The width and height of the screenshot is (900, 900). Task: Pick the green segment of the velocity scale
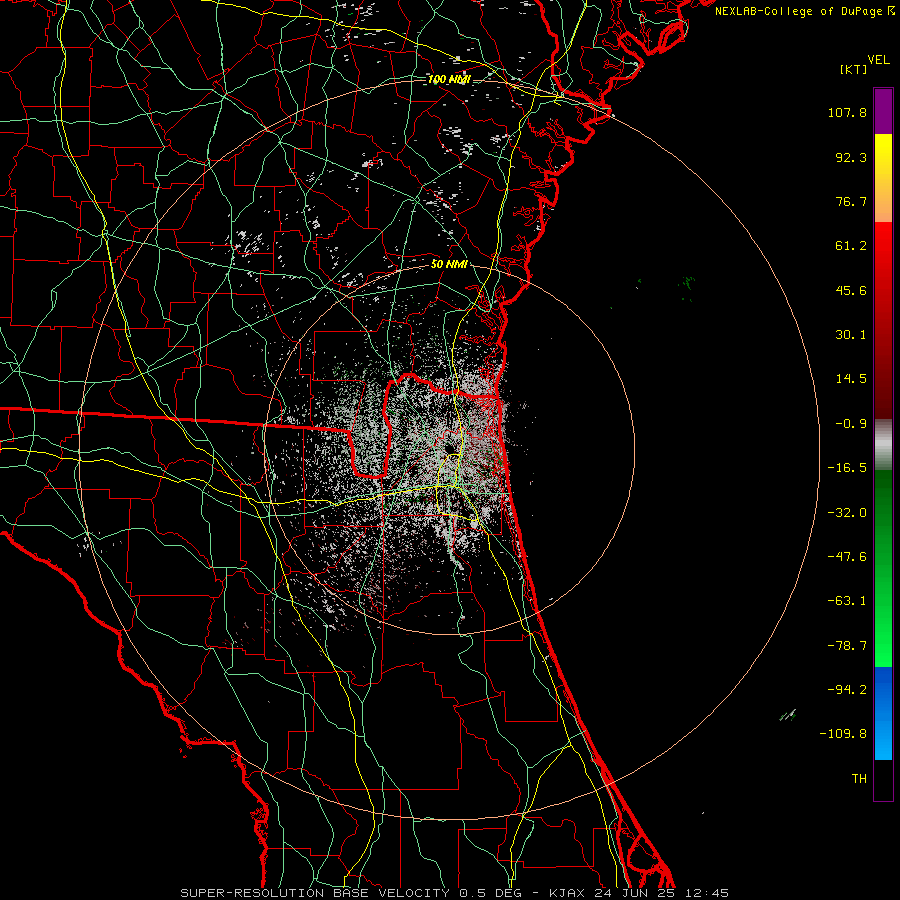click(883, 568)
